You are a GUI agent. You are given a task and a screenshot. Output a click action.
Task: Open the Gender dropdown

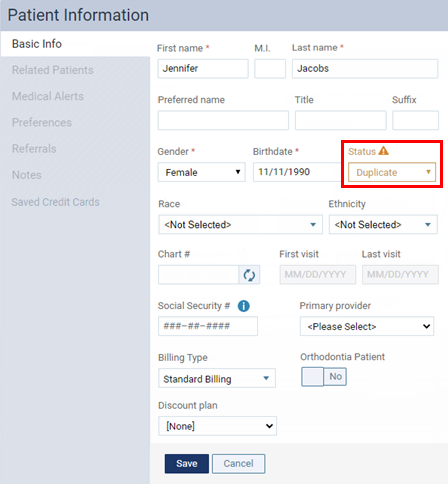202,172
